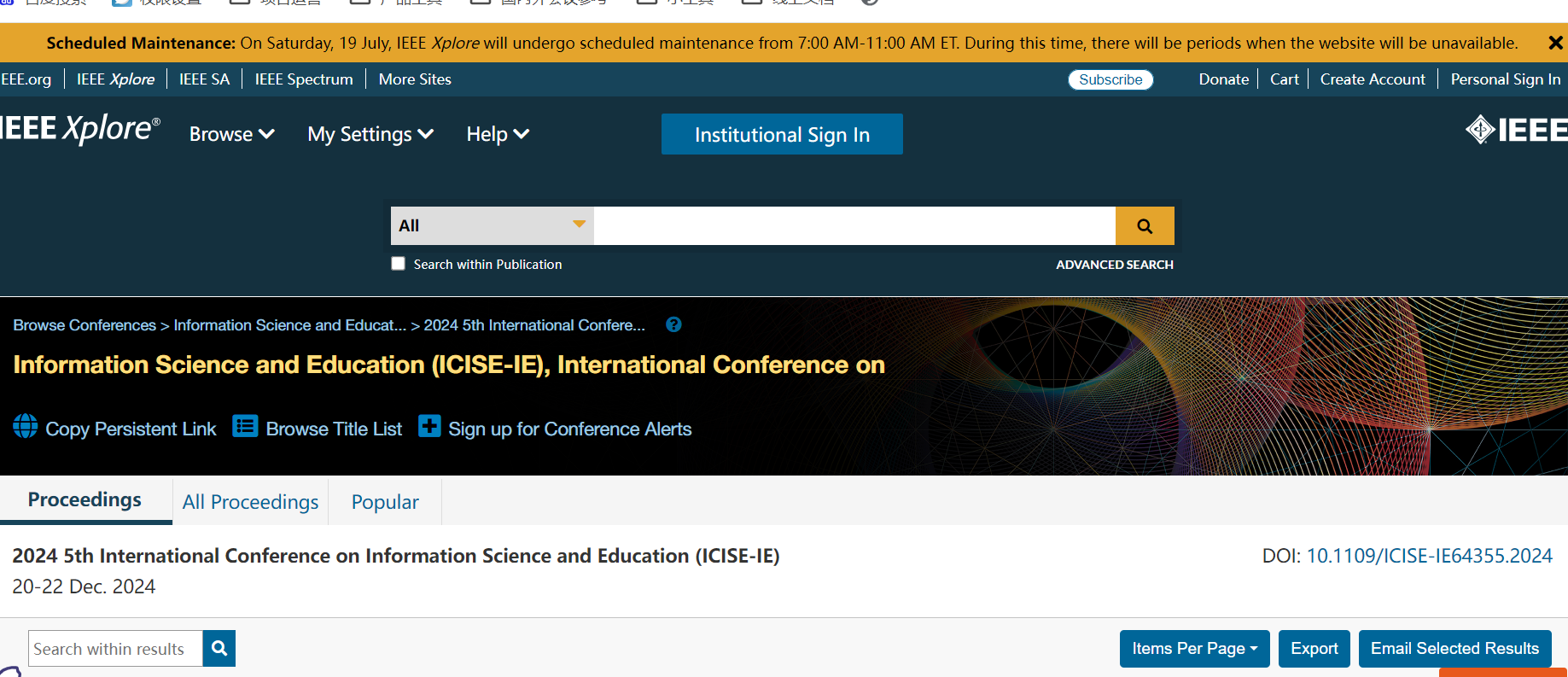Click the orange search magnifier button
This screenshot has width=1568, height=677.
point(1145,226)
